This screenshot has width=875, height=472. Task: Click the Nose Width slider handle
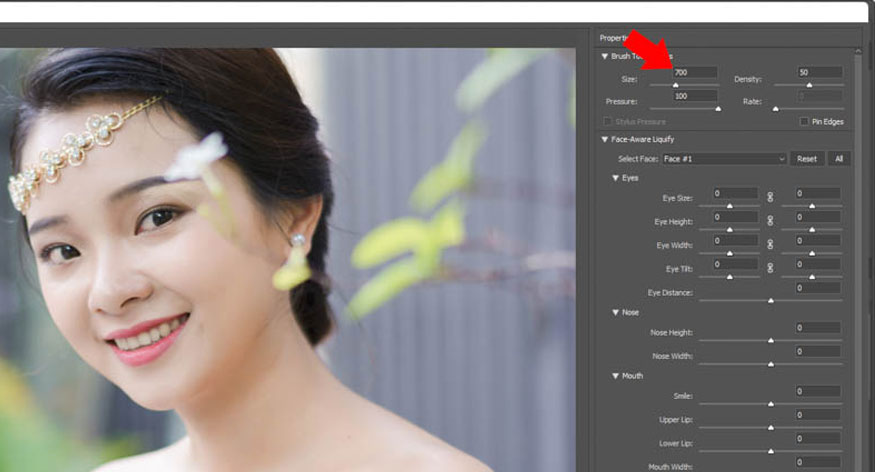click(771, 364)
